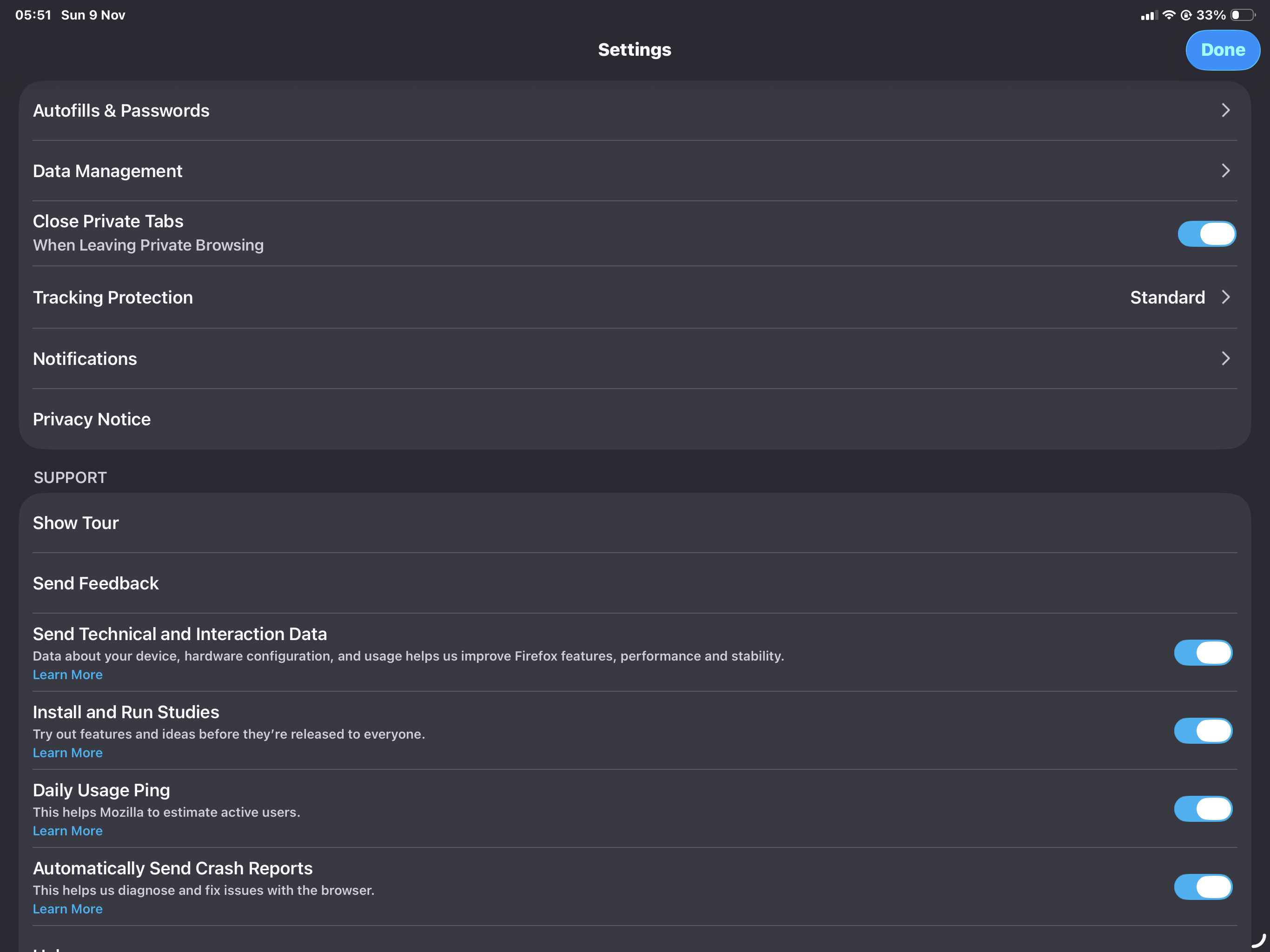Disable Automatically Send Crash Reports
Image resolution: width=1270 pixels, height=952 pixels.
[x=1203, y=887]
